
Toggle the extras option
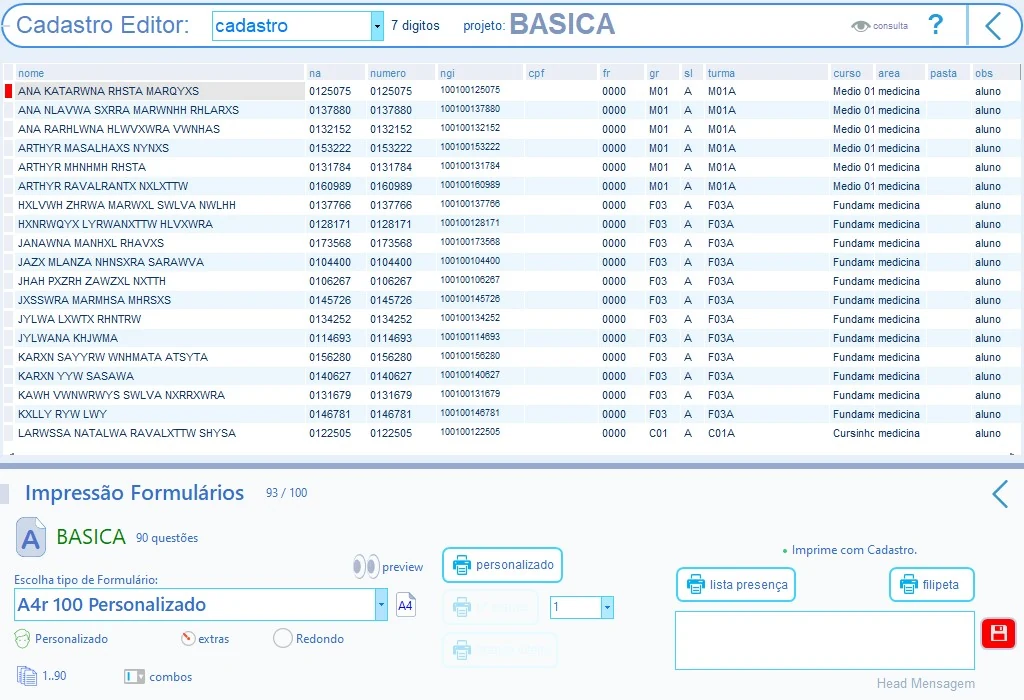pyautogui.click(x=188, y=638)
